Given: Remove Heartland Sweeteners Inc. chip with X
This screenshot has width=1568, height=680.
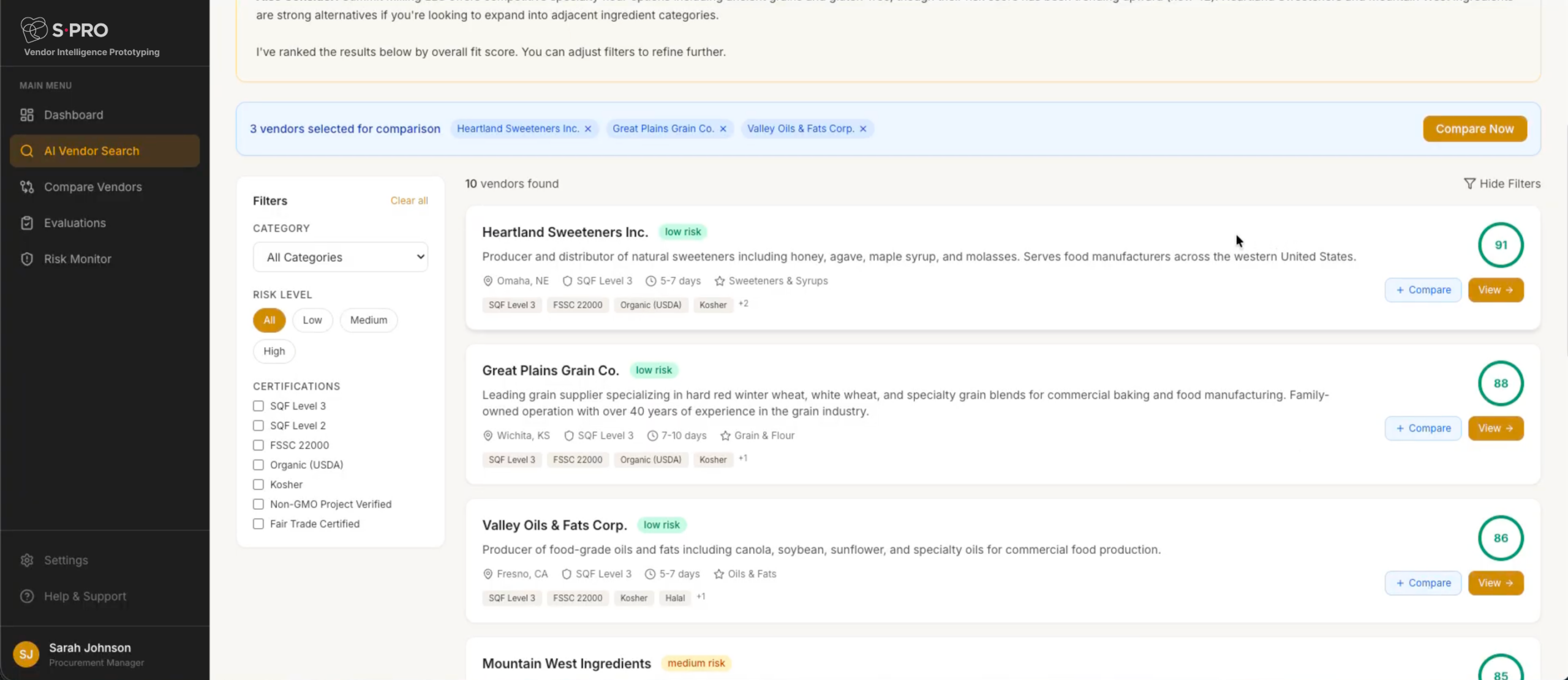Looking at the screenshot, I should [588, 129].
